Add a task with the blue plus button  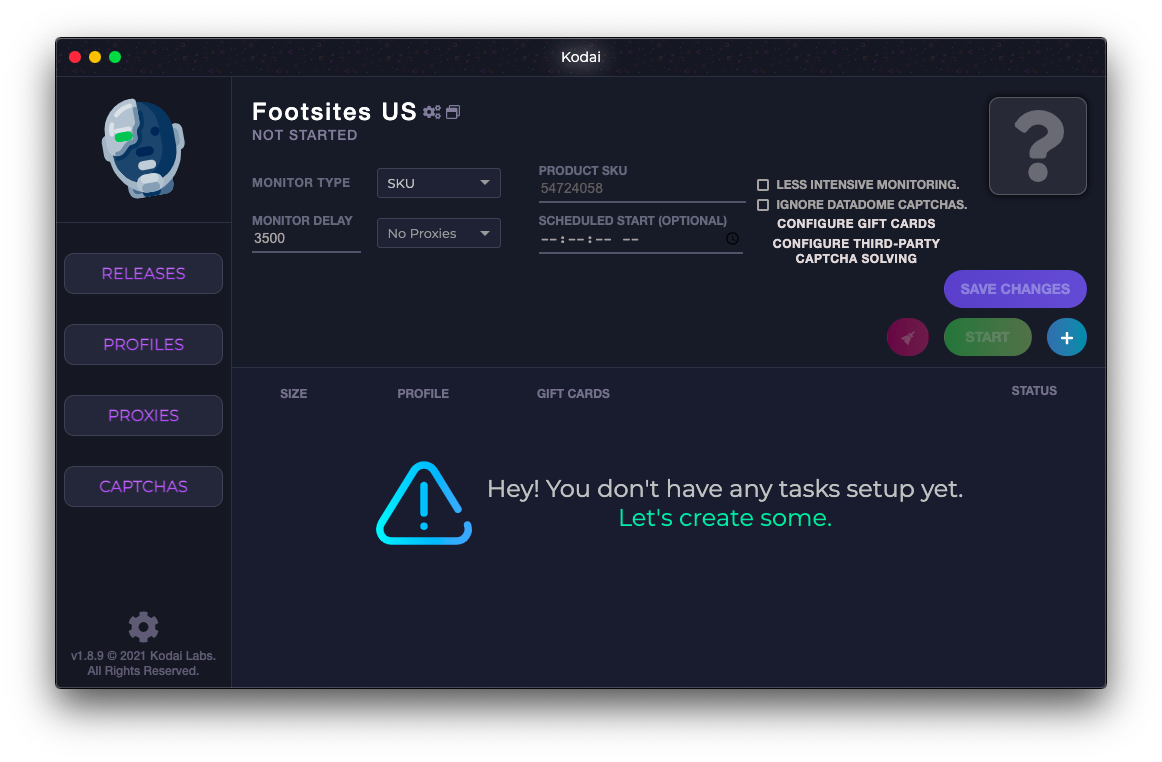click(1066, 337)
